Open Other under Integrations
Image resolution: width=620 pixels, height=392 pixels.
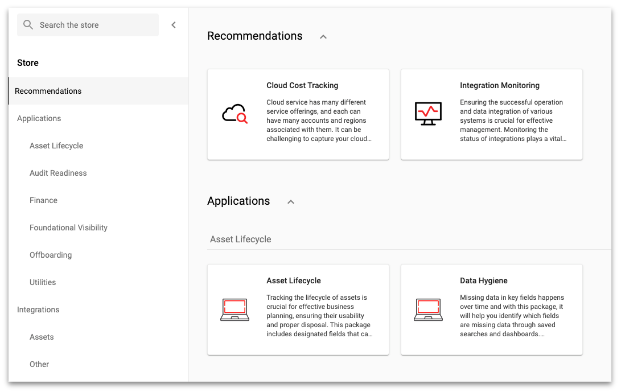click(39, 364)
